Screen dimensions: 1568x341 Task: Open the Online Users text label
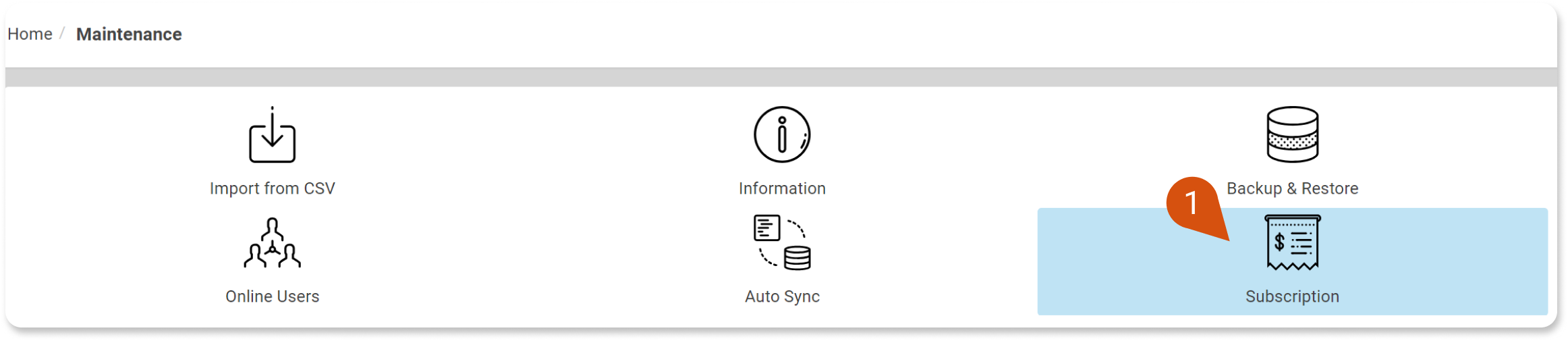272,296
